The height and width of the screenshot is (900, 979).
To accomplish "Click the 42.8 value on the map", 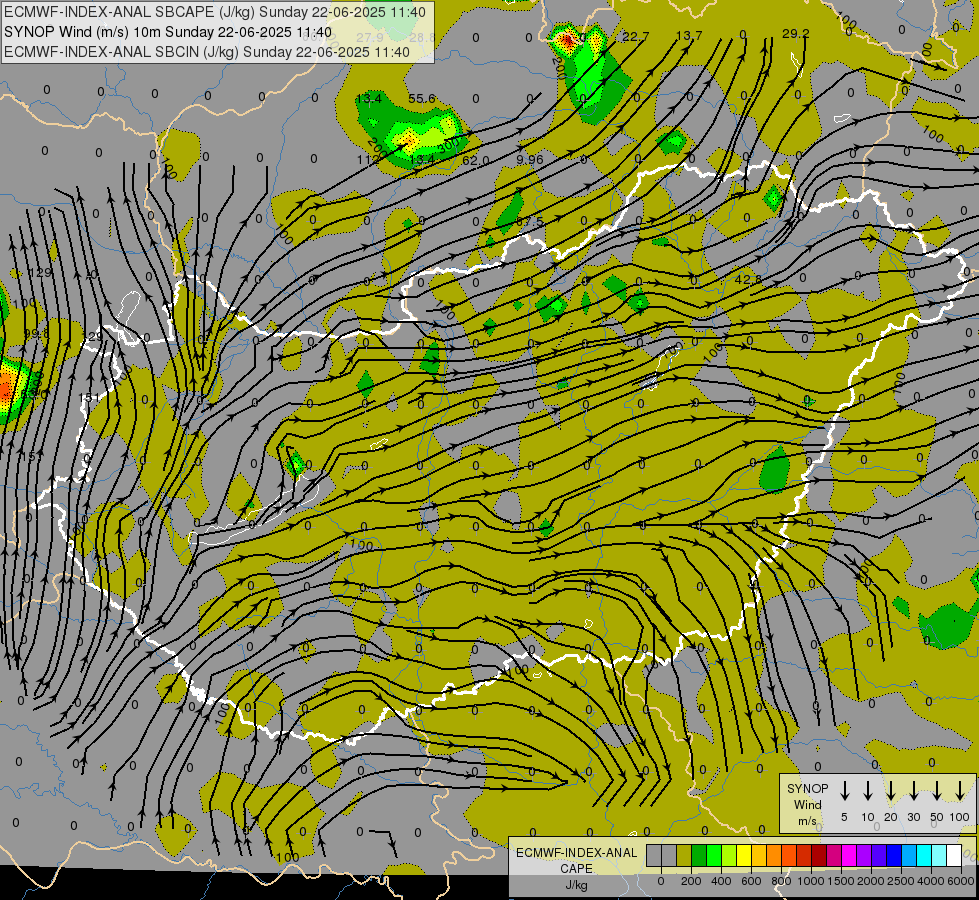I will pos(748,279).
